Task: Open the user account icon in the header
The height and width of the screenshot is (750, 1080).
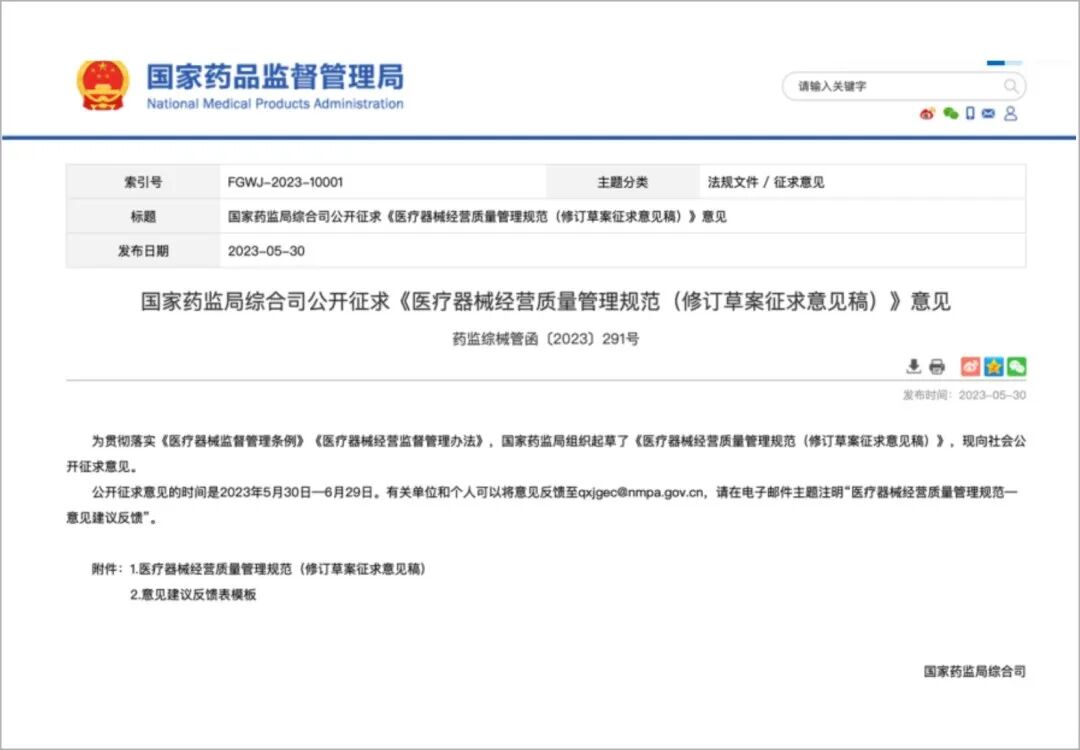Action: point(1010,113)
